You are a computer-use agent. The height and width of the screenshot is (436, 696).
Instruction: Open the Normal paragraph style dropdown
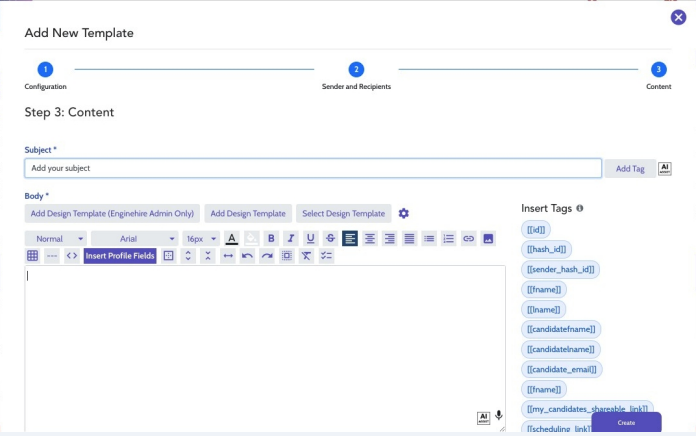point(56,238)
